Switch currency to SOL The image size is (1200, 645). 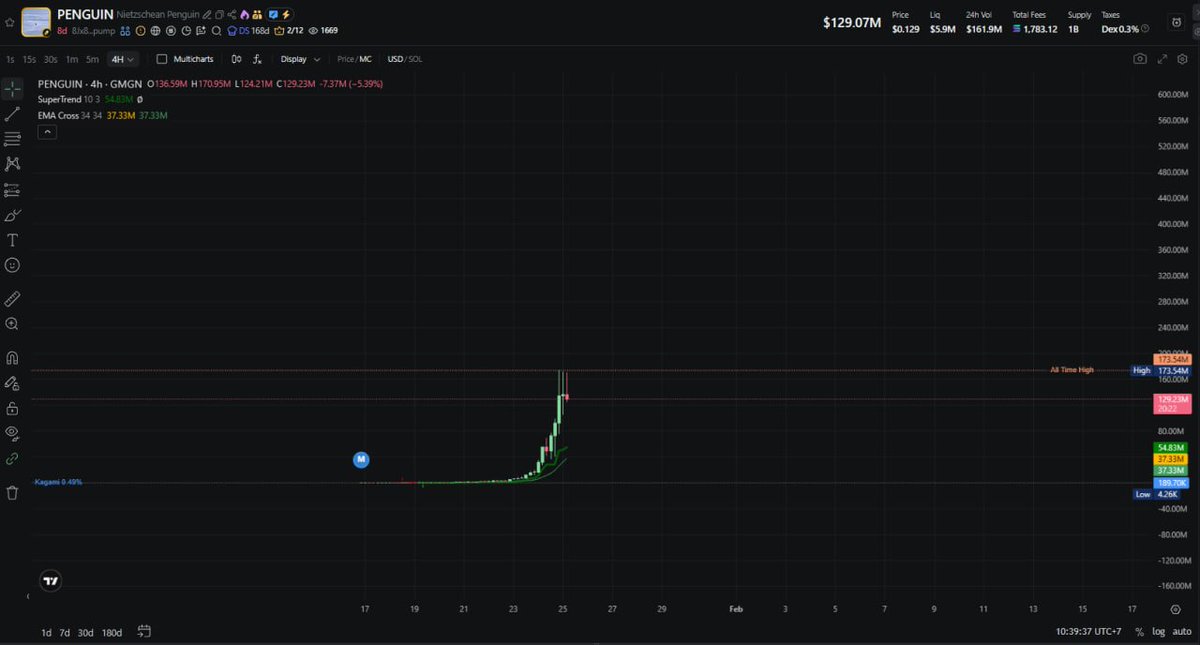(415, 59)
